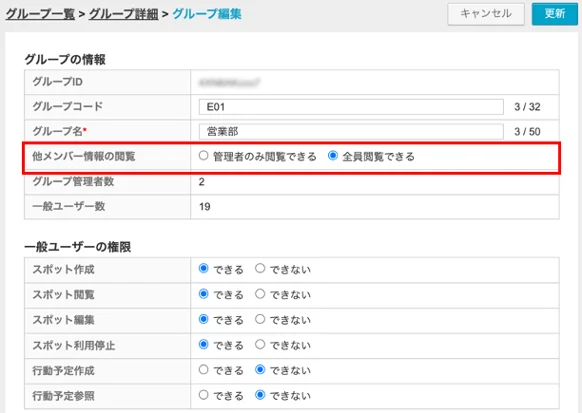Set 行動予定作成 to できない
Screen dimensions: 582x413
[260, 369]
